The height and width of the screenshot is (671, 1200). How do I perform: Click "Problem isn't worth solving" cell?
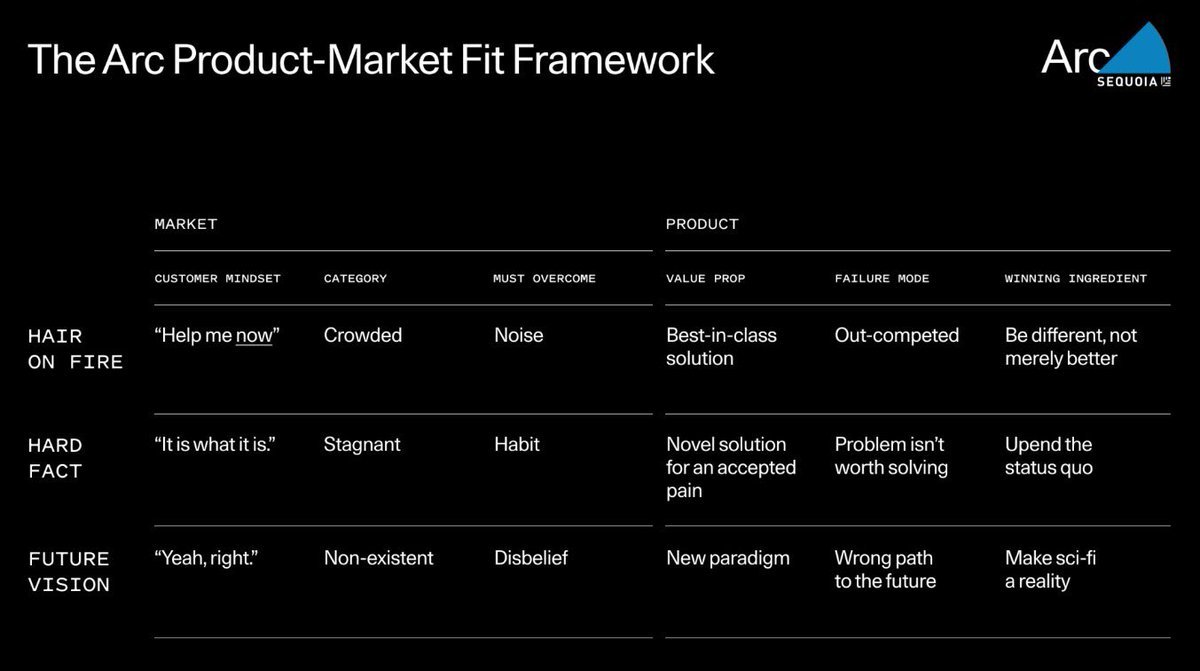[891, 456]
